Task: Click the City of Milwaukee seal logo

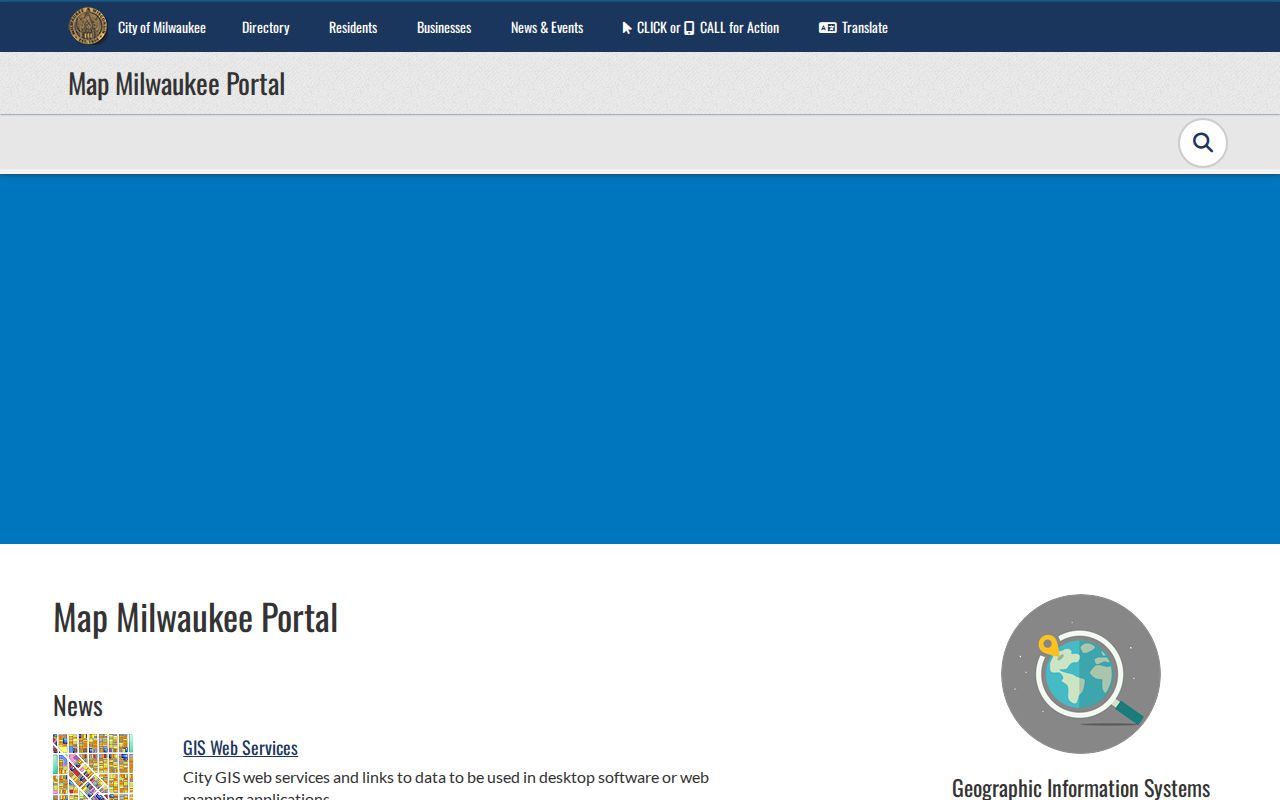Action: pyautogui.click(x=88, y=26)
